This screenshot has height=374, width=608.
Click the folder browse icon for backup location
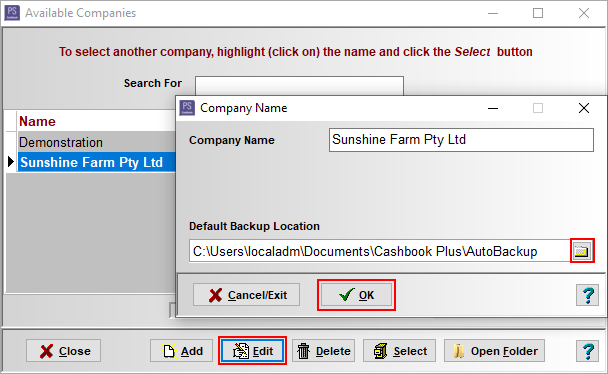coord(582,251)
